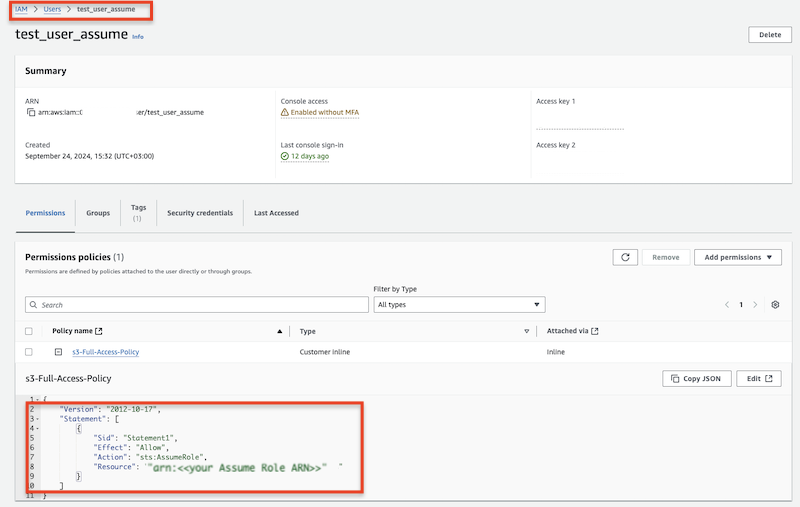Click the Enabled without MFA link
The image size is (800, 507).
(x=324, y=112)
